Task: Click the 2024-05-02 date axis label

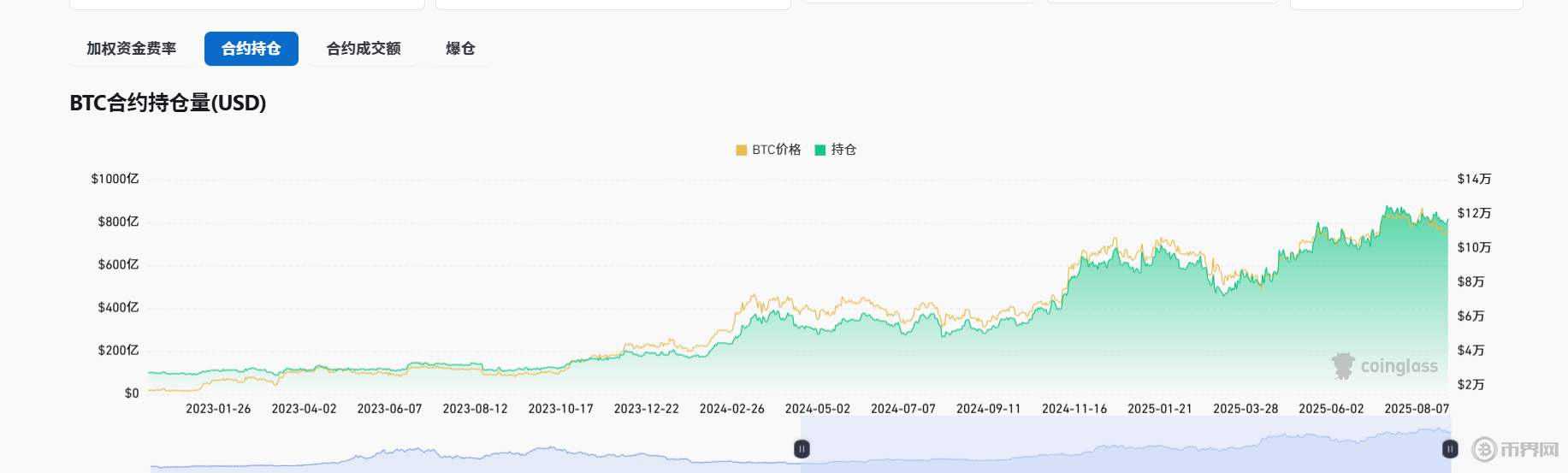Action: (x=817, y=409)
